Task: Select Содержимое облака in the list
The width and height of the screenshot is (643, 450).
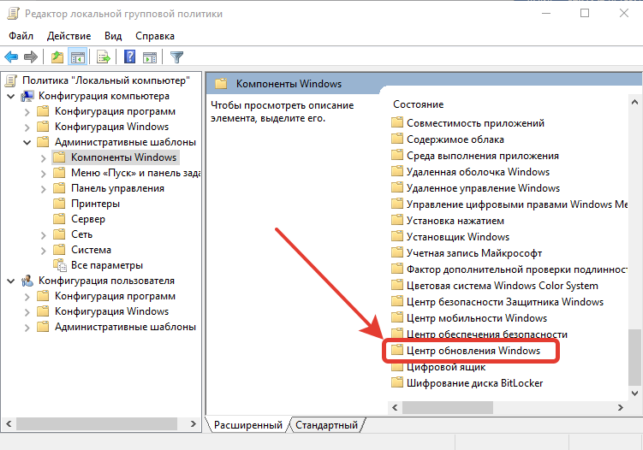Action: point(455,139)
